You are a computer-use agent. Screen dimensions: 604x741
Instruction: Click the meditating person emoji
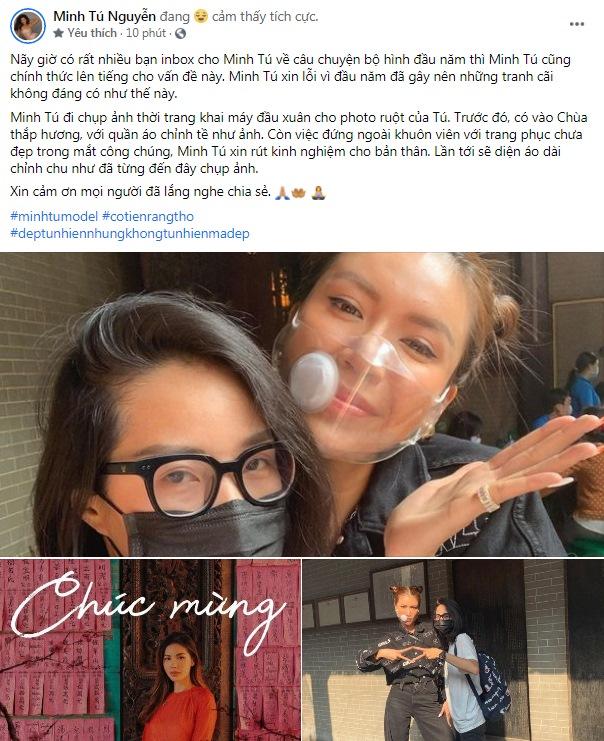319,192
